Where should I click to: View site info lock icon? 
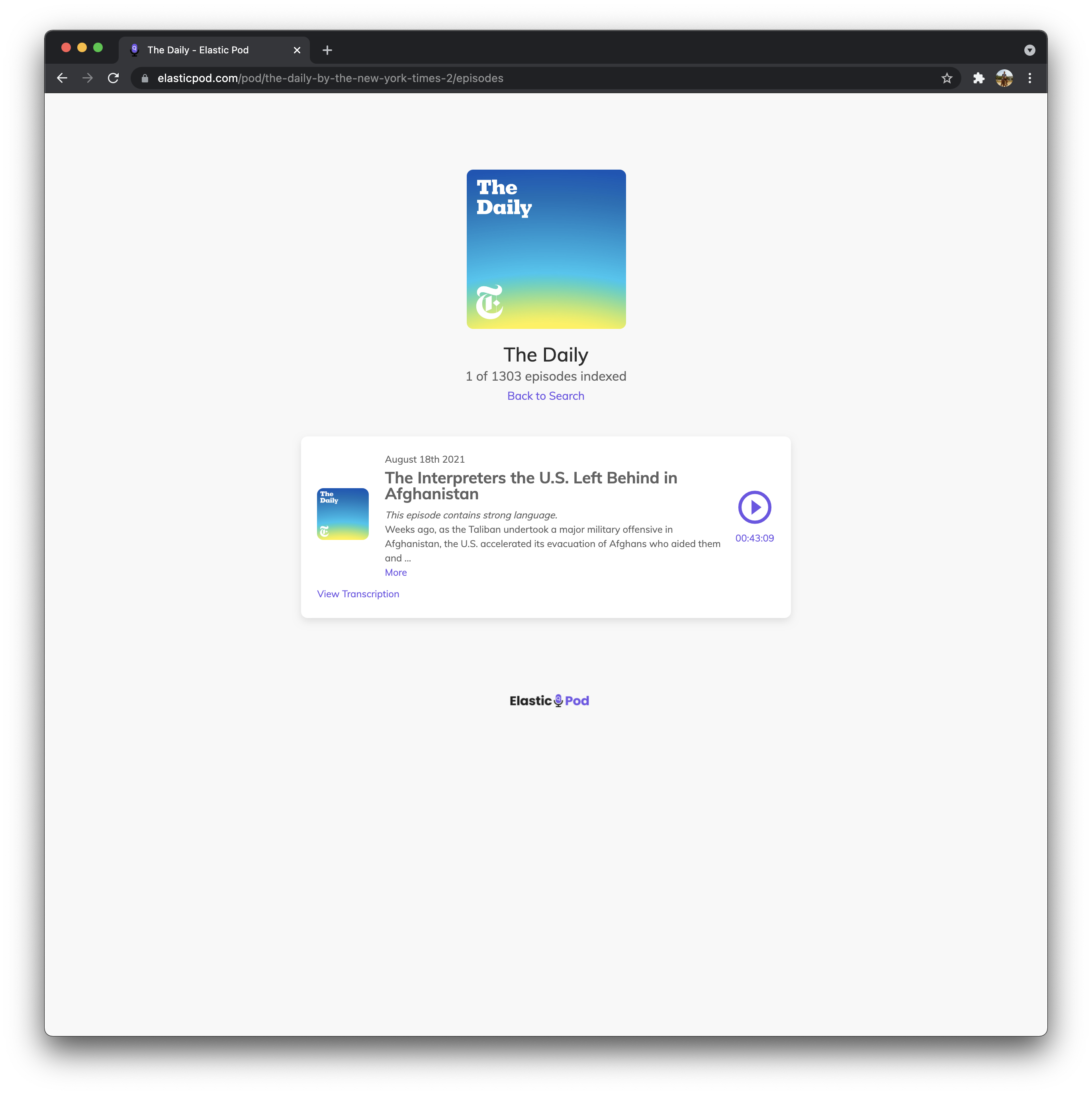(145, 78)
